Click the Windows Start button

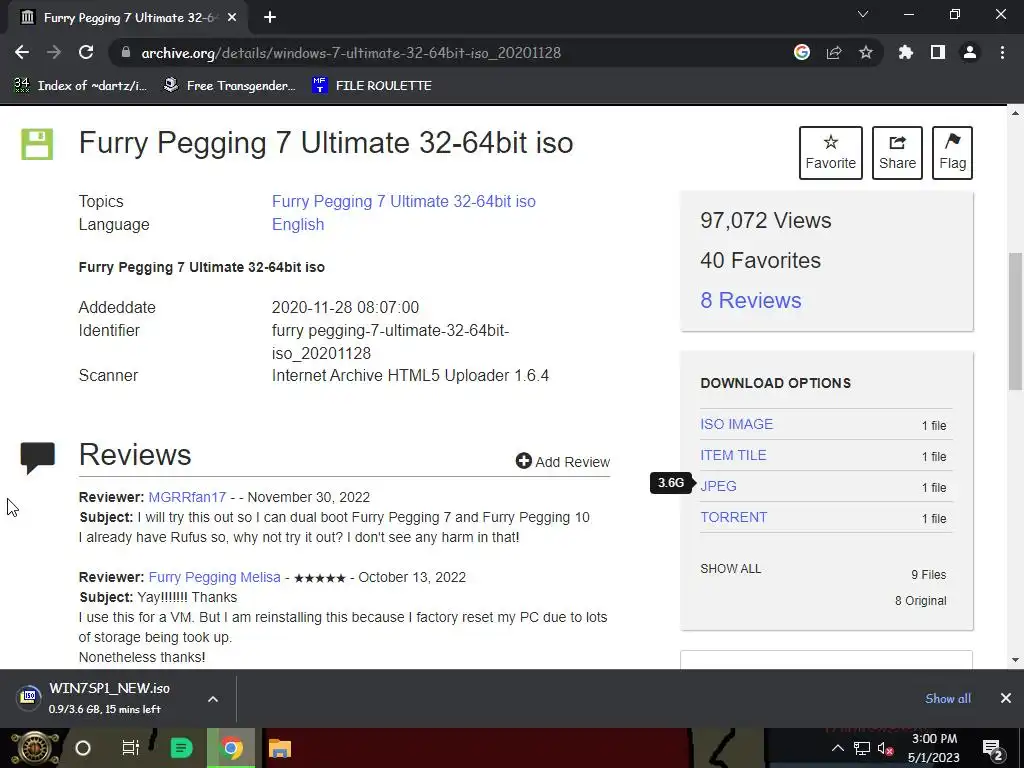click(36, 748)
